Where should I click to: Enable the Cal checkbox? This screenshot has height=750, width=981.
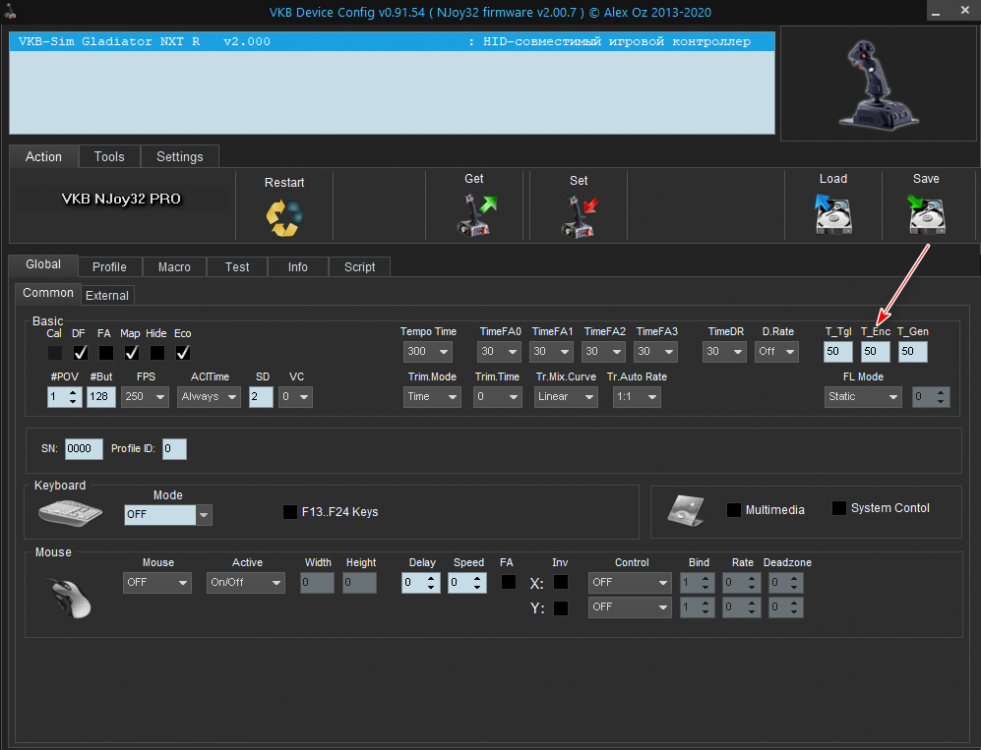(x=54, y=352)
